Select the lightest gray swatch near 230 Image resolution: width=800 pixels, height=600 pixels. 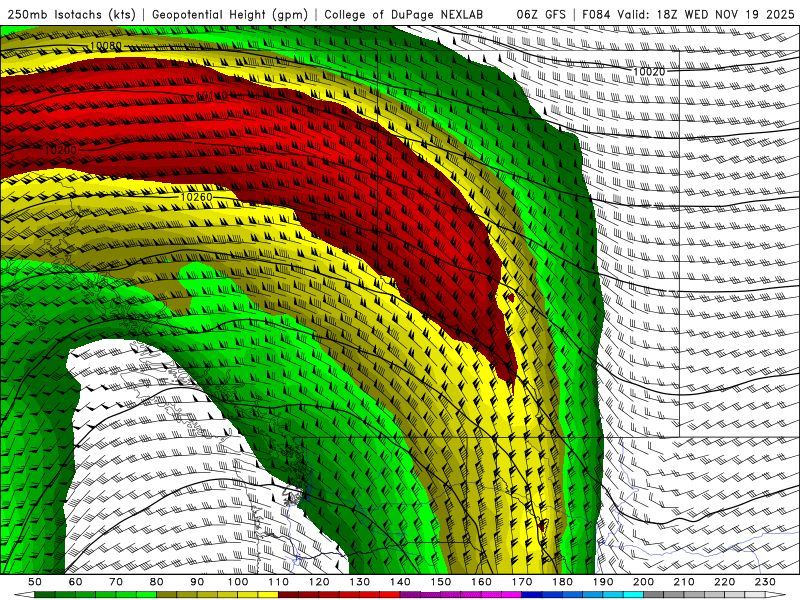755,595
